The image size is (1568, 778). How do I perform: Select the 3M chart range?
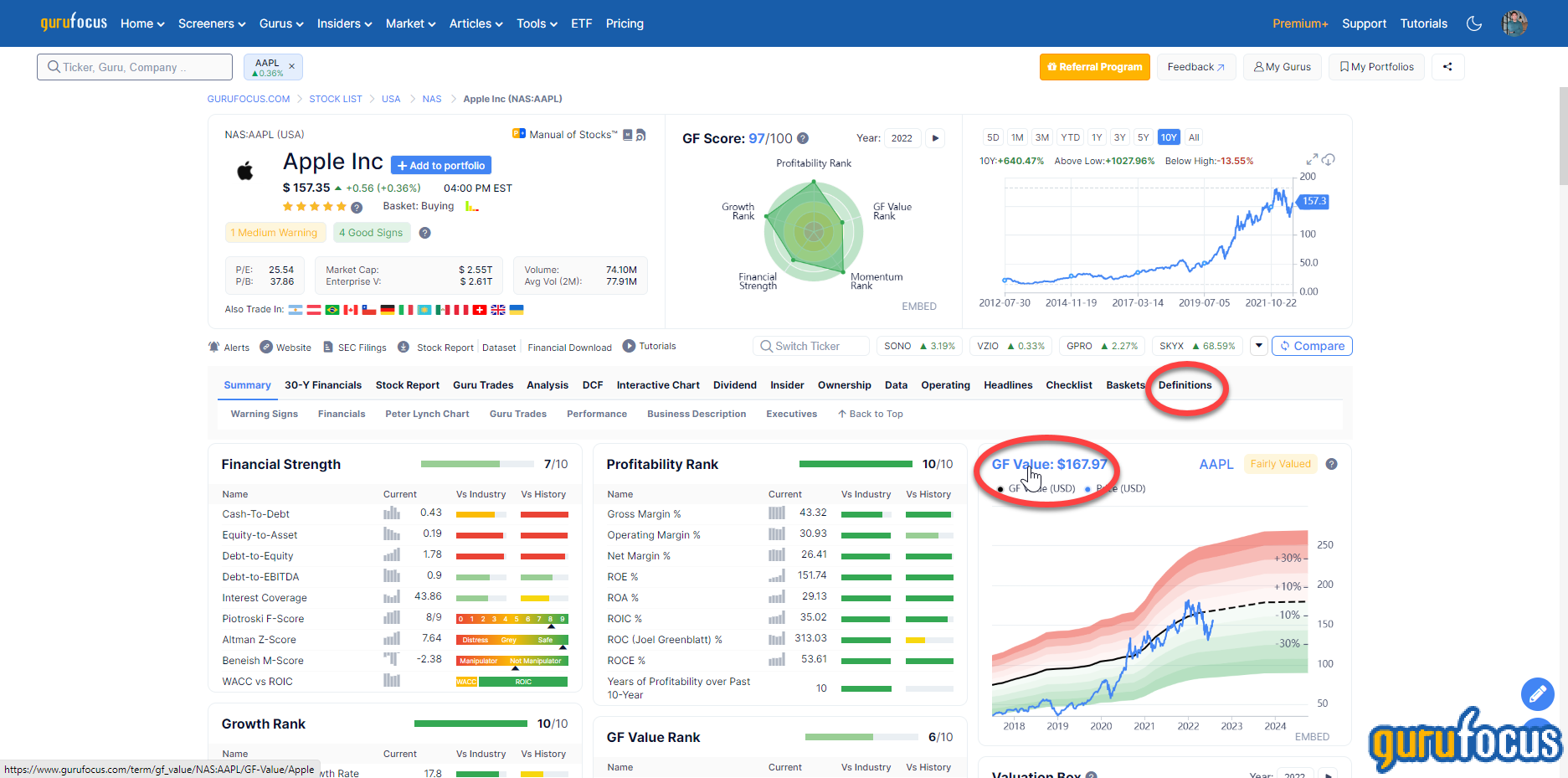[x=1042, y=137]
